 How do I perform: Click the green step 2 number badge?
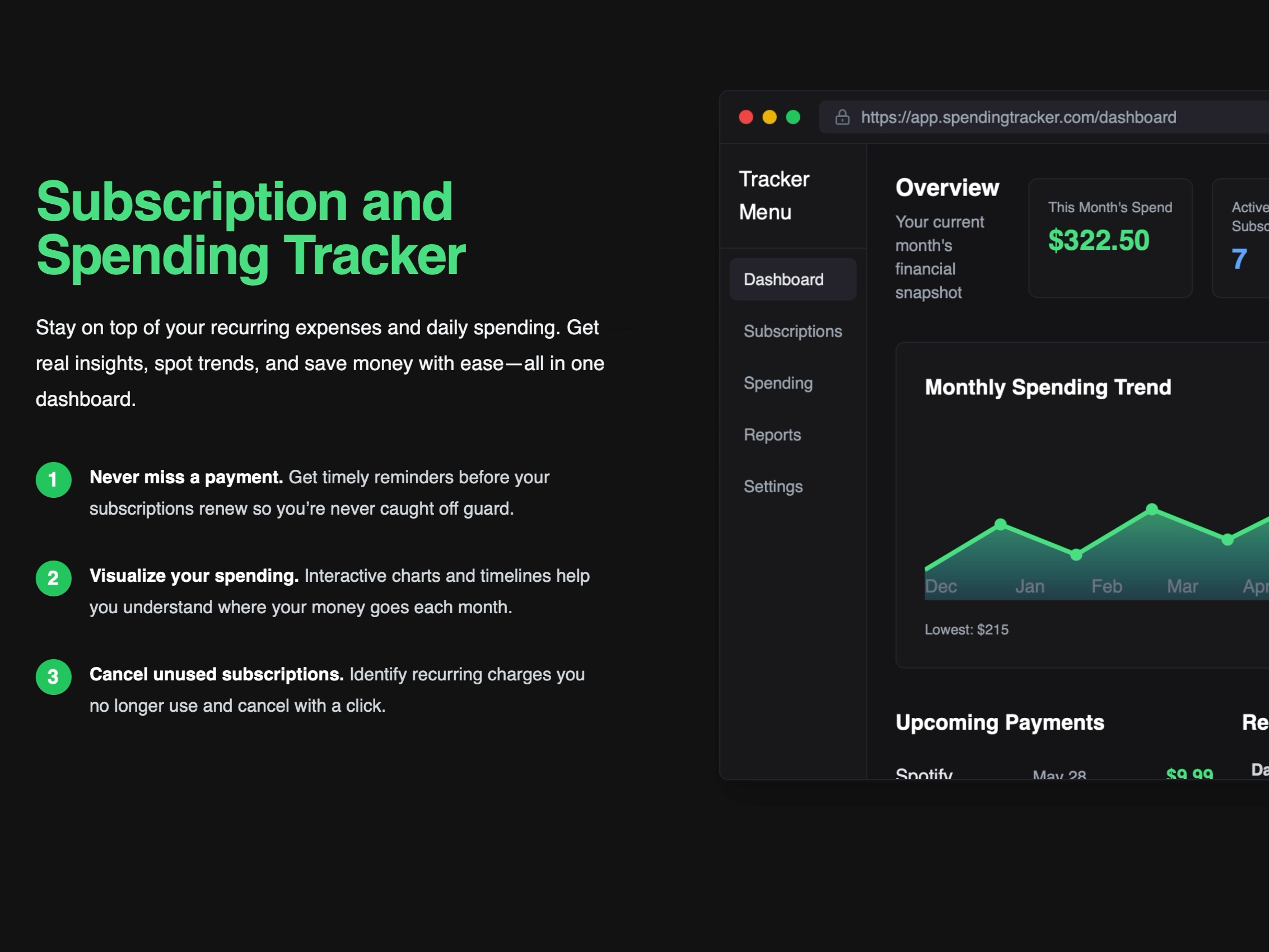(x=53, y=579)
